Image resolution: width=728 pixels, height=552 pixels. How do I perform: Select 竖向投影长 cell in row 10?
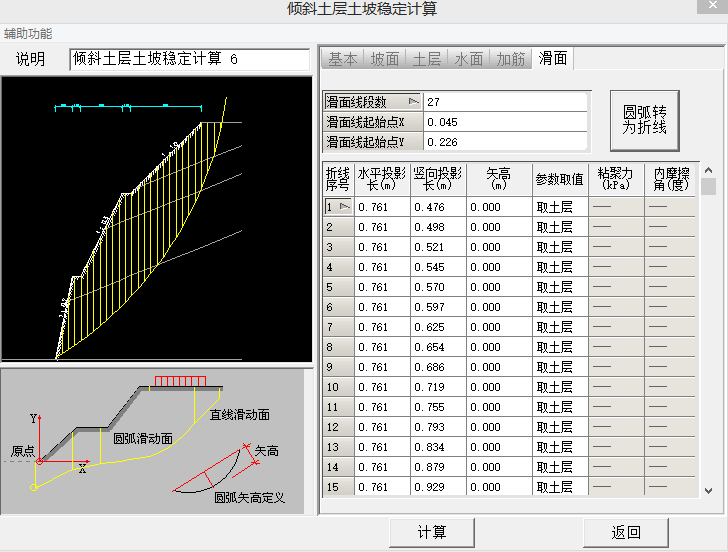(438, 387)
